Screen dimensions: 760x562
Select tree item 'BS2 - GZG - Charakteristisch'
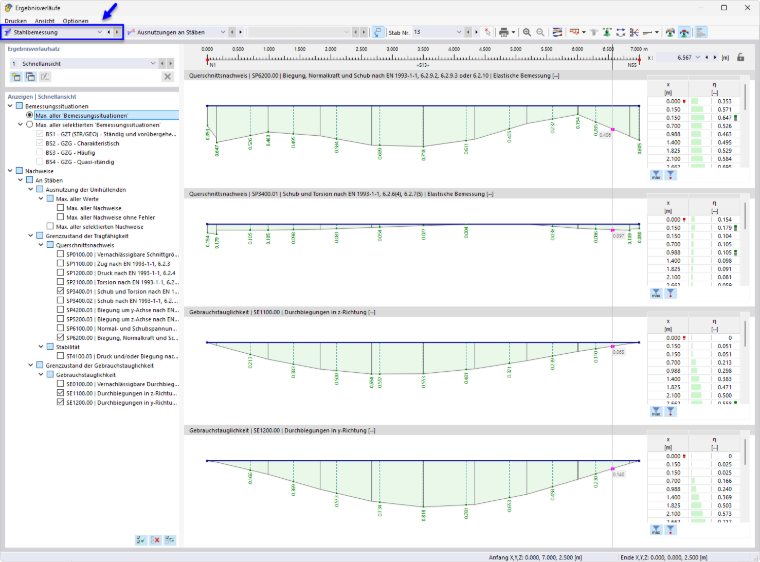coord(82,143)
